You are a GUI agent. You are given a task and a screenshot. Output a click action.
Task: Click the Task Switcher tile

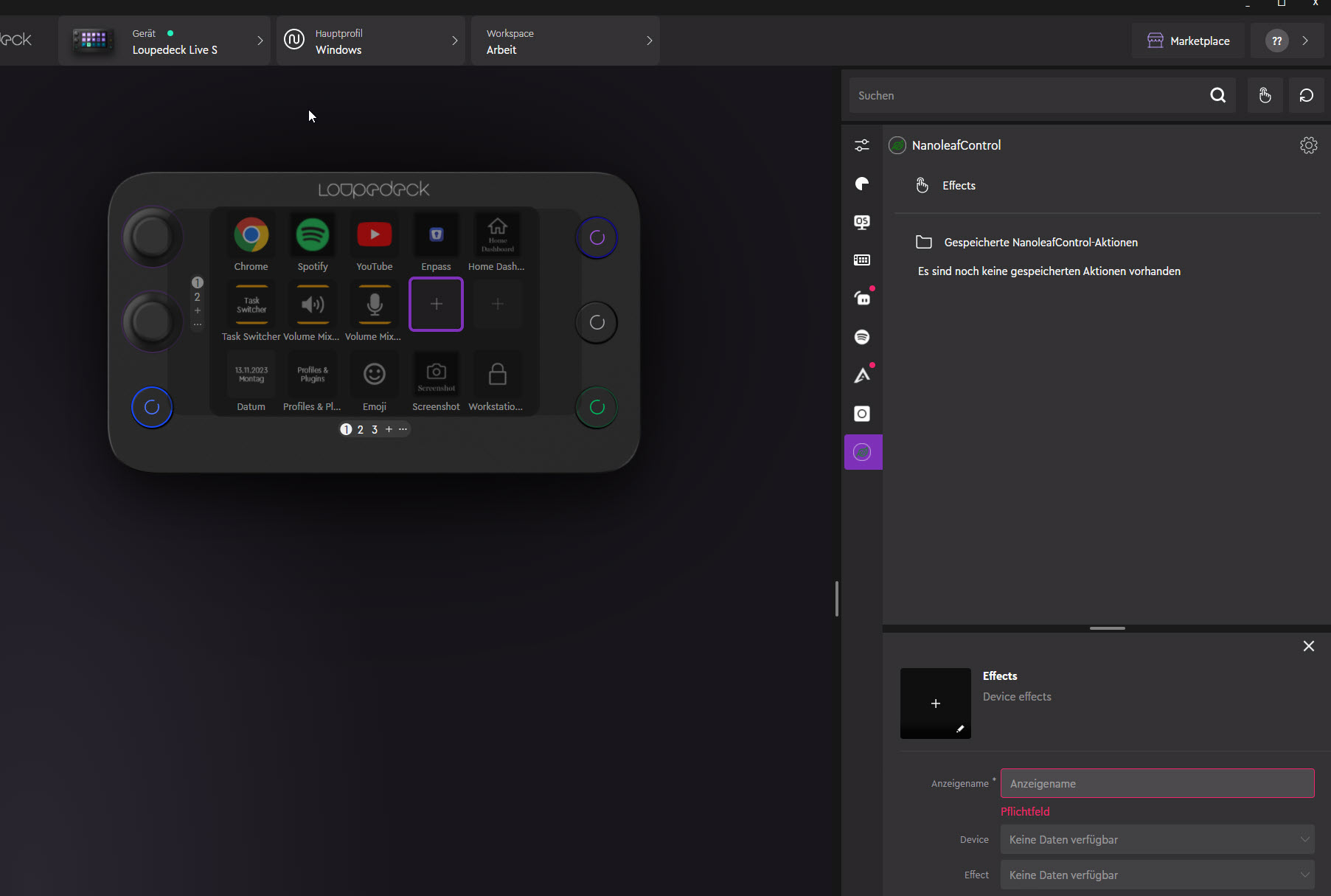coord(251,304)
